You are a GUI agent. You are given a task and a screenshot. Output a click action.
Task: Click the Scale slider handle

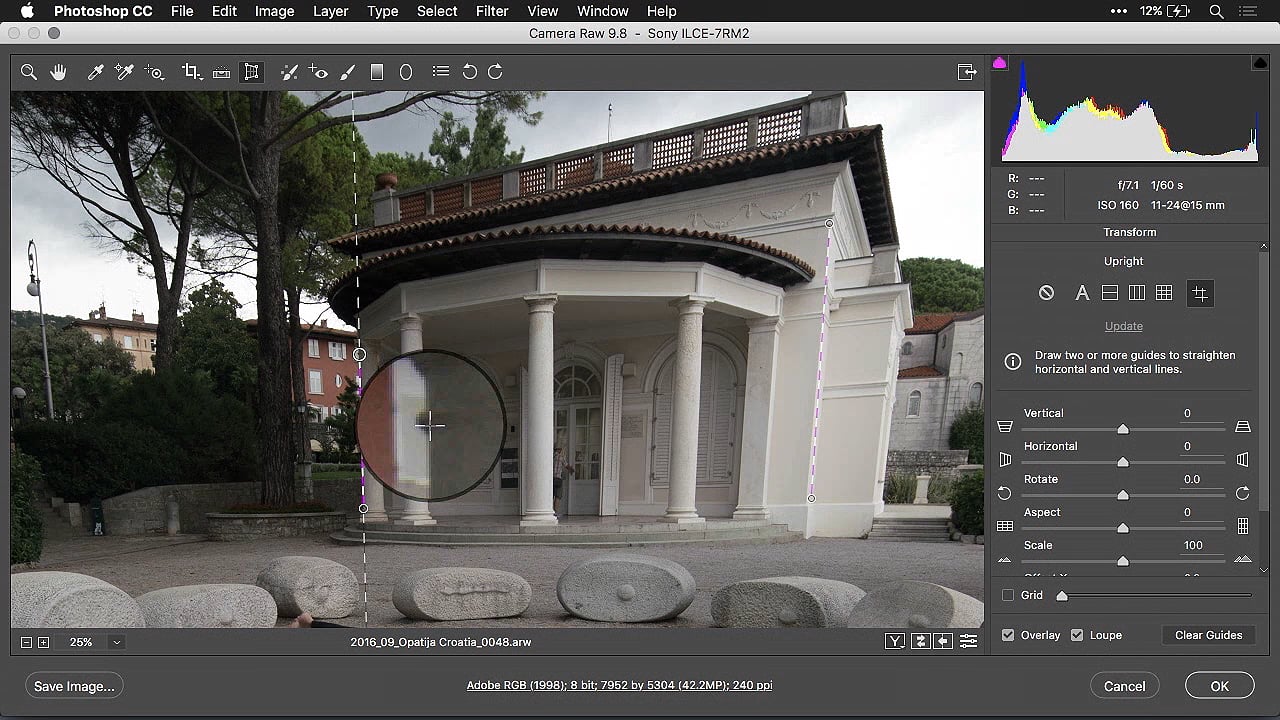[1123, 561]
